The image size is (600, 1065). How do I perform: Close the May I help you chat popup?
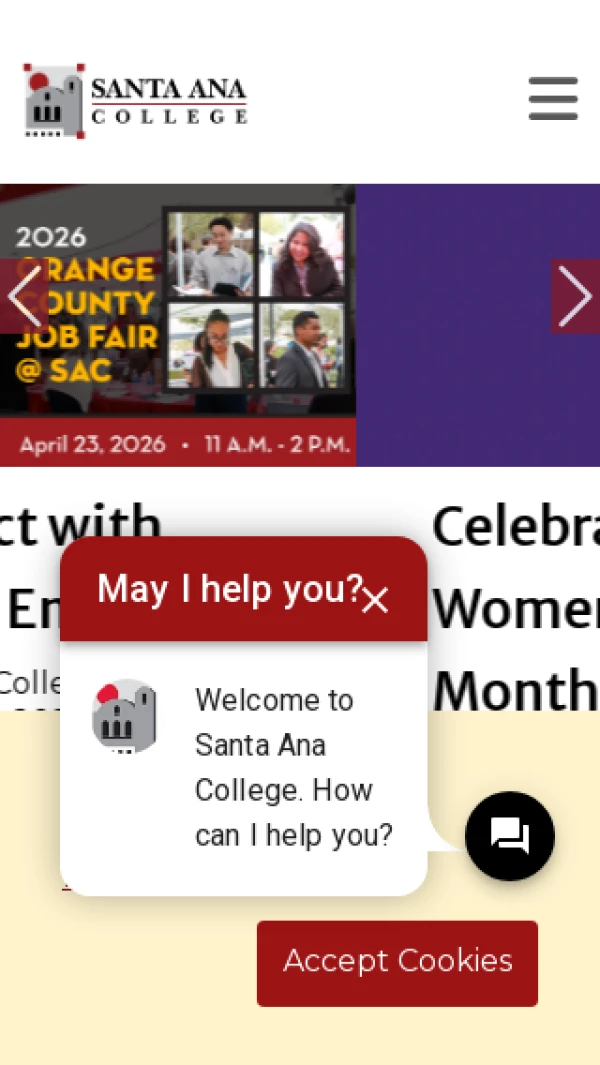pos(375,600)
